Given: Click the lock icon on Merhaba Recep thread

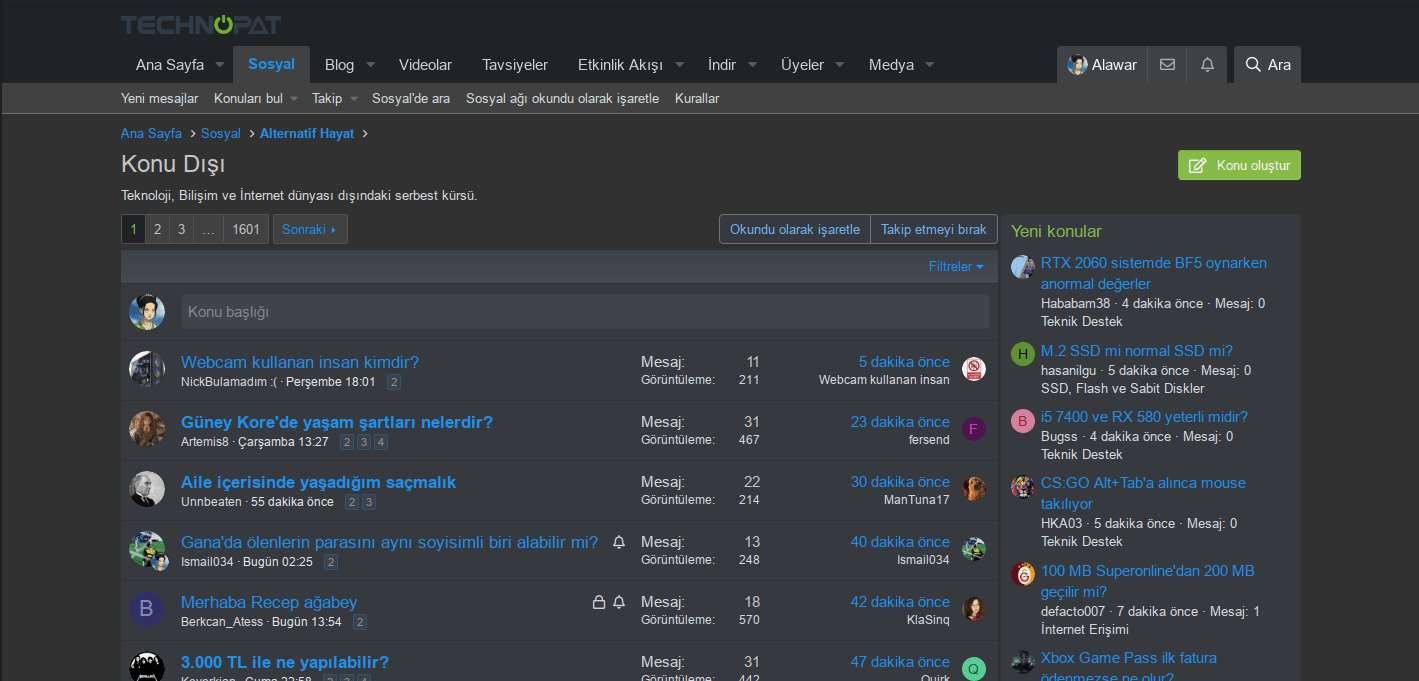Looking at the screenshot, I should pyautogui.click(x=599, y=602).
